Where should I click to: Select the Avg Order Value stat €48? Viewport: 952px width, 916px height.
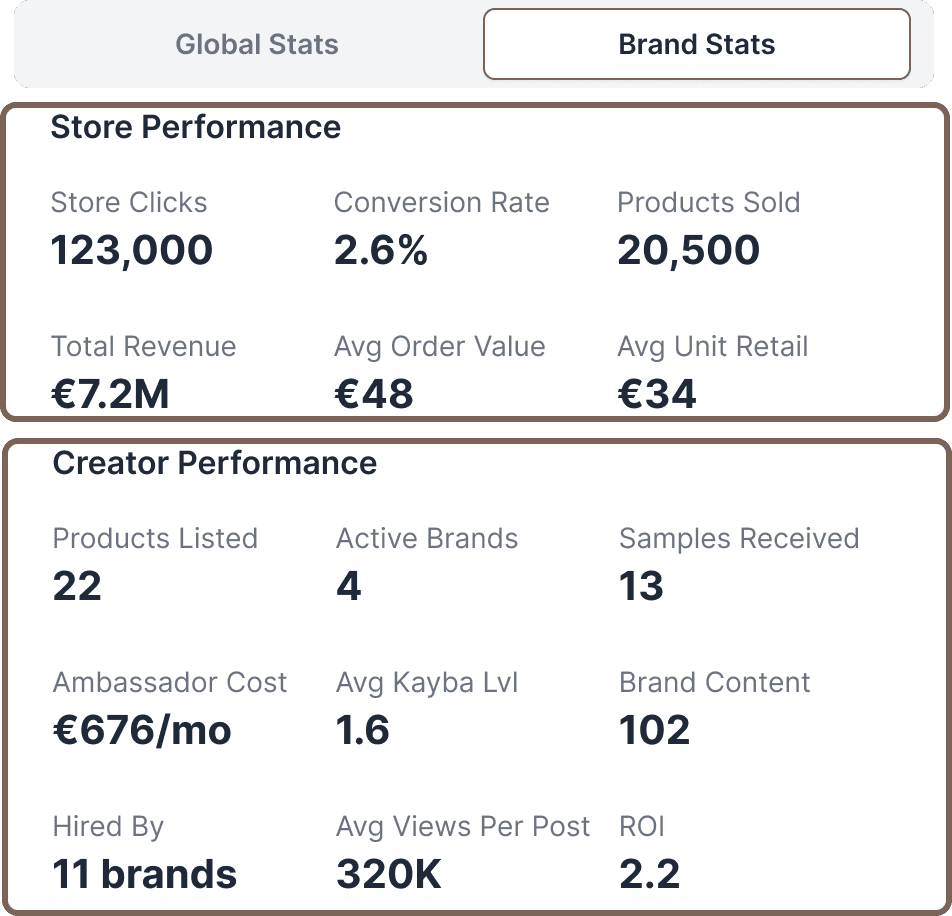click(374, 393)
